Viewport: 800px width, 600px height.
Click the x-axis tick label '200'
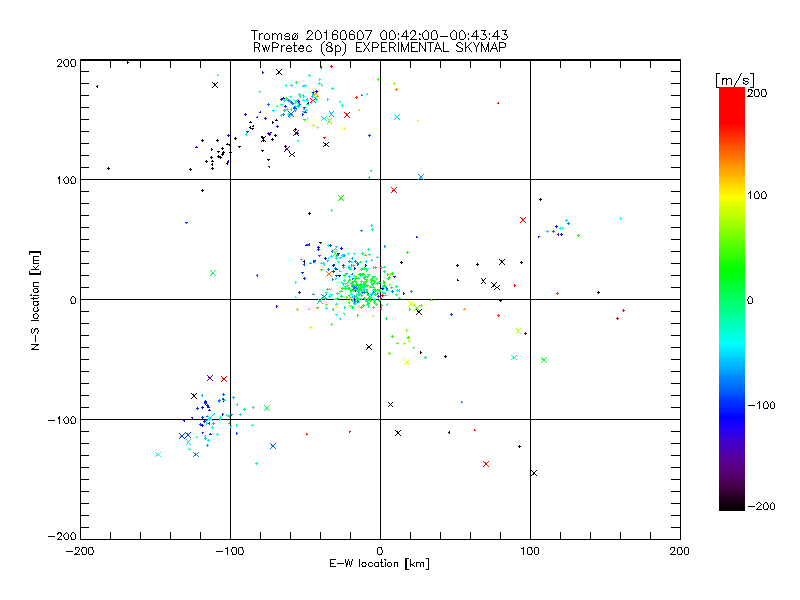[680, 551]
